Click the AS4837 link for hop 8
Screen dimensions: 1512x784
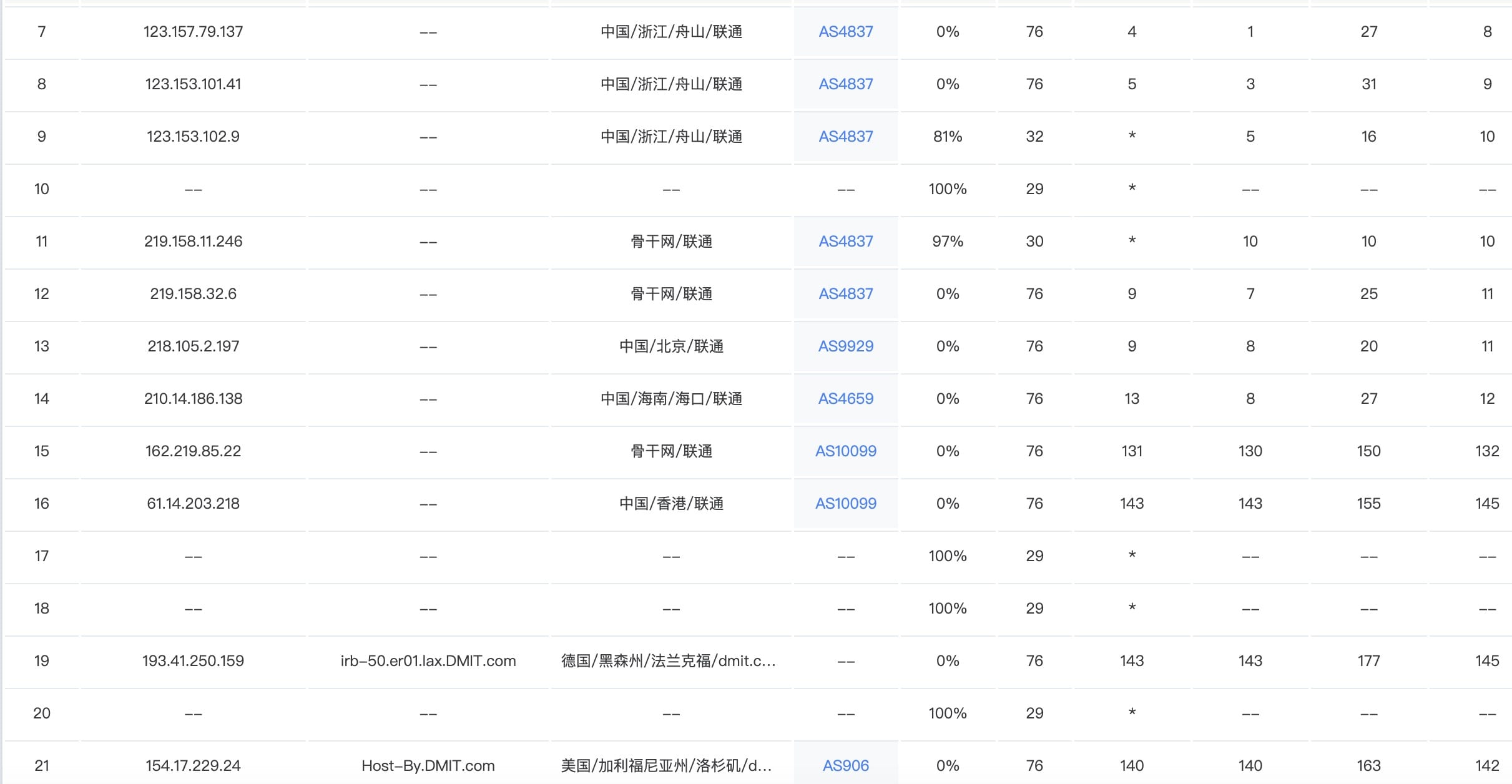tap(845, 84)
